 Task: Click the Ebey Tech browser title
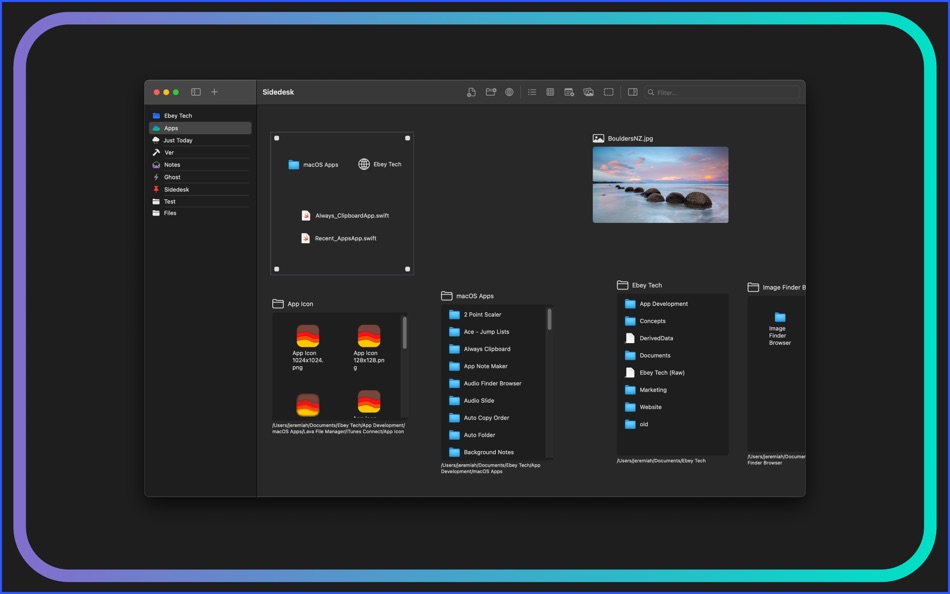click(x=646, y=285)
